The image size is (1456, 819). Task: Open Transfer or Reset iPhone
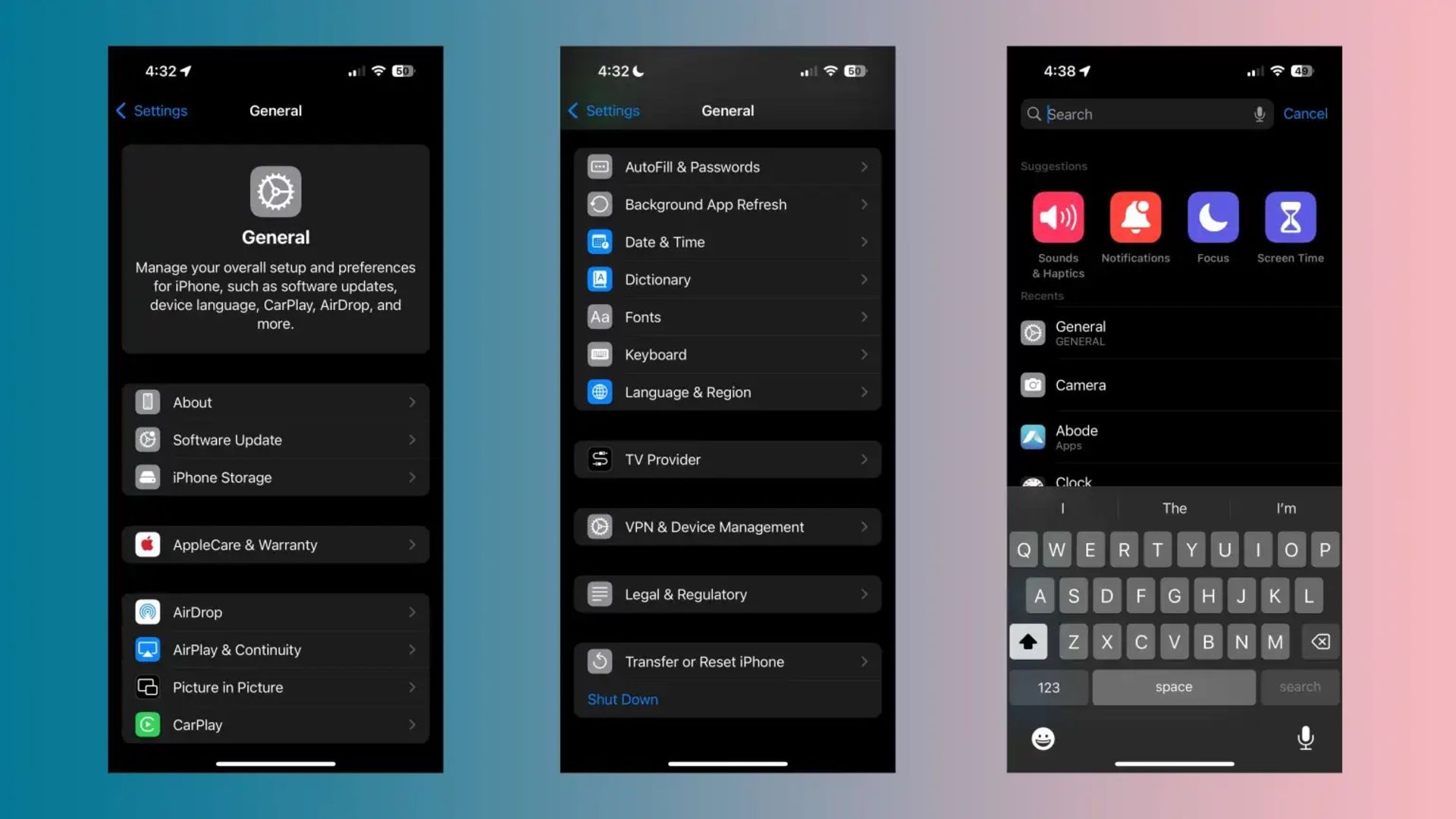click(727, 661)
